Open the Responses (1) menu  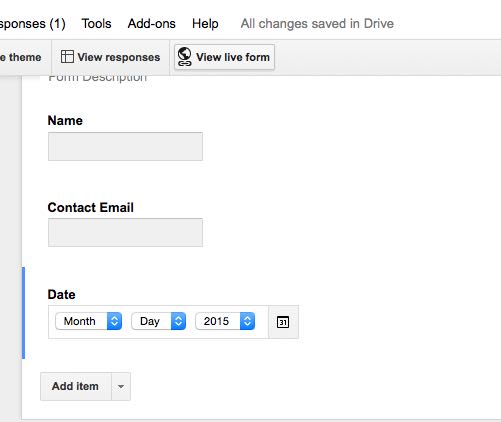coord(33,24)
